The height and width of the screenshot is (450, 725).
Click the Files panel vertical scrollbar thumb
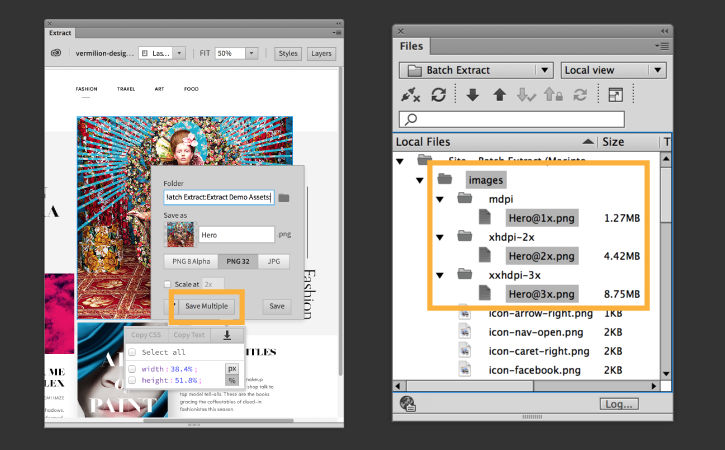(x=665, y=194)
